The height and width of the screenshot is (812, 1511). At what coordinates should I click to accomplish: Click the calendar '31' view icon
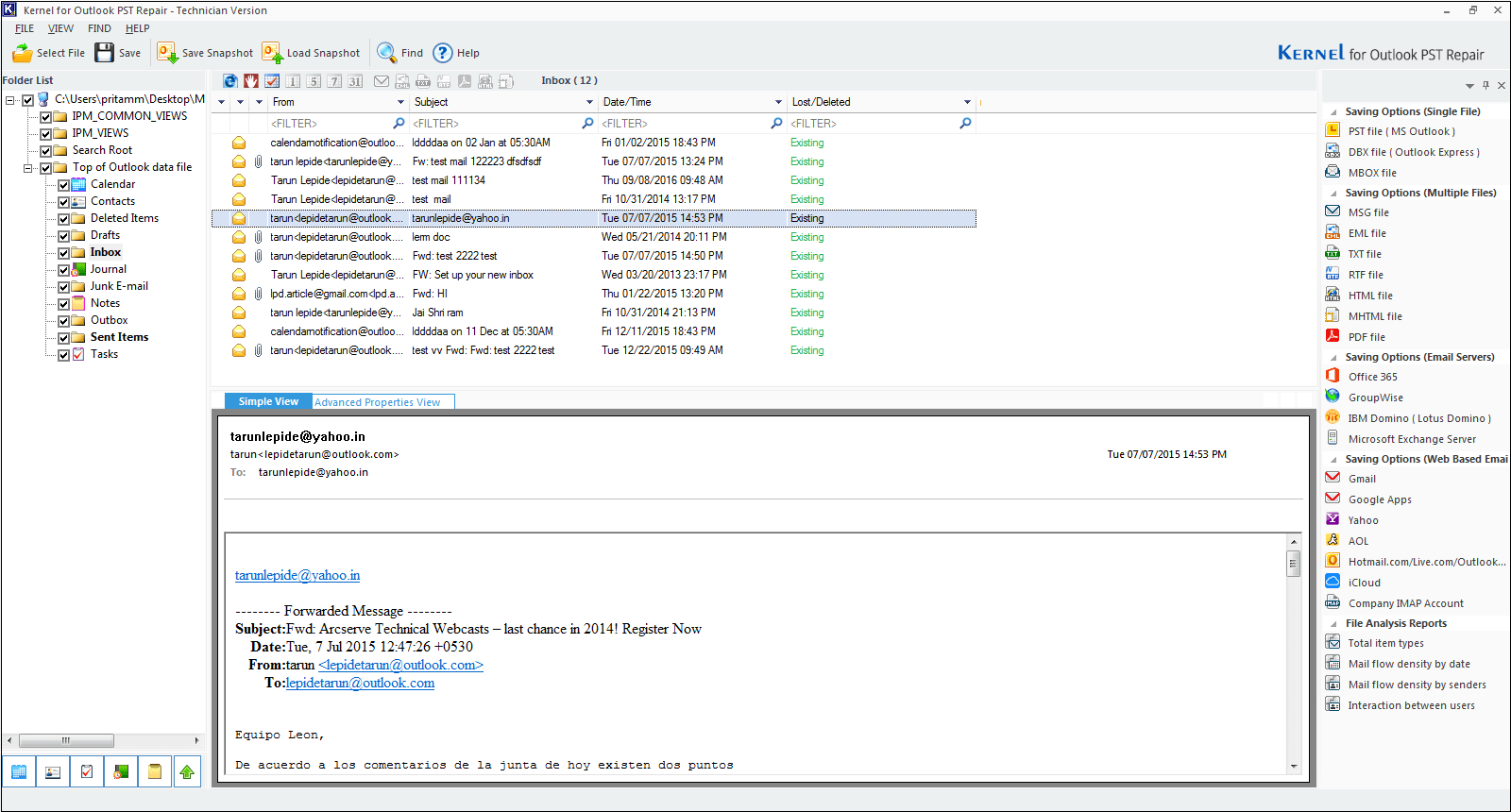(355, 81)
